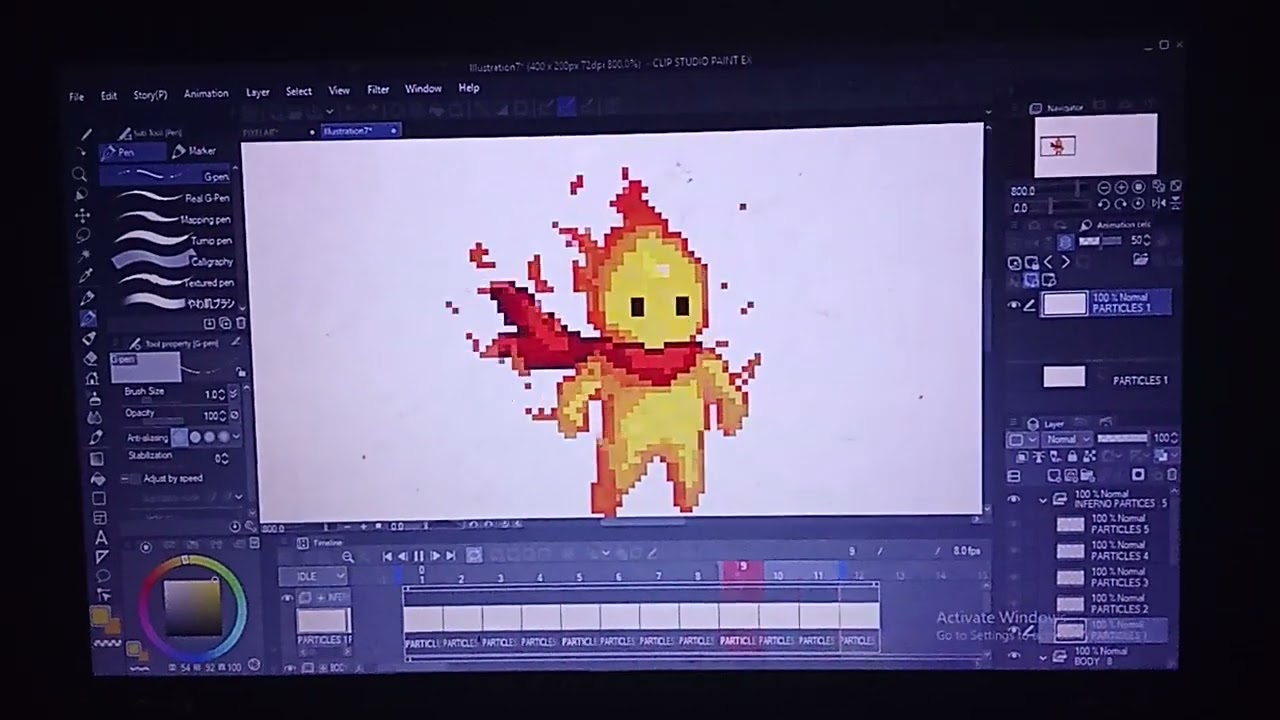The height and width of the screenshot is (720, 1280).
Task: Select the Fill bucket tool
Action: pos(97,479)
